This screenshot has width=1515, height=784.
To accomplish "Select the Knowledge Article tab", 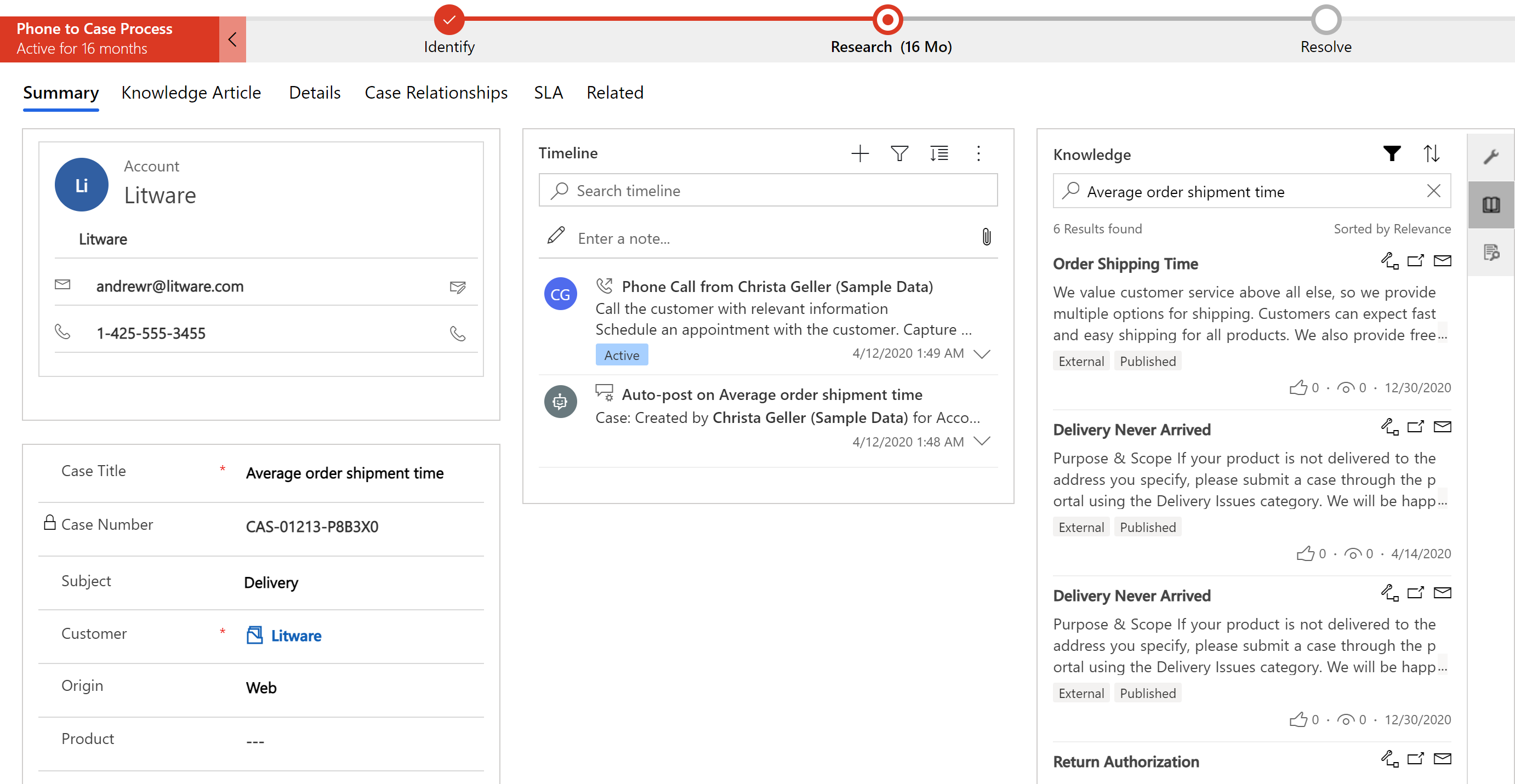I will (x=191, y=92).
